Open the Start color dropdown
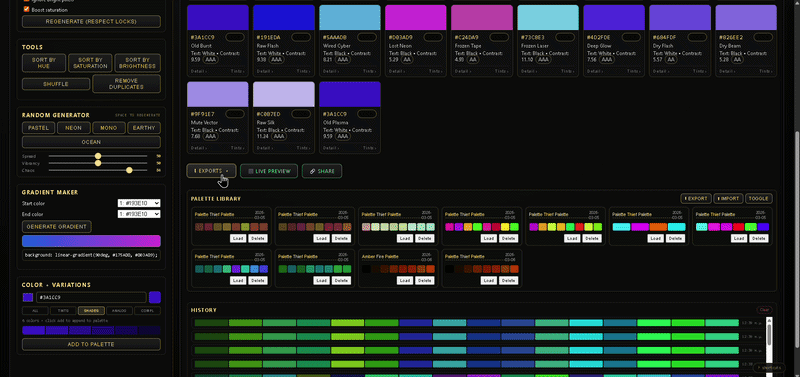 click(x=139, y=203)
